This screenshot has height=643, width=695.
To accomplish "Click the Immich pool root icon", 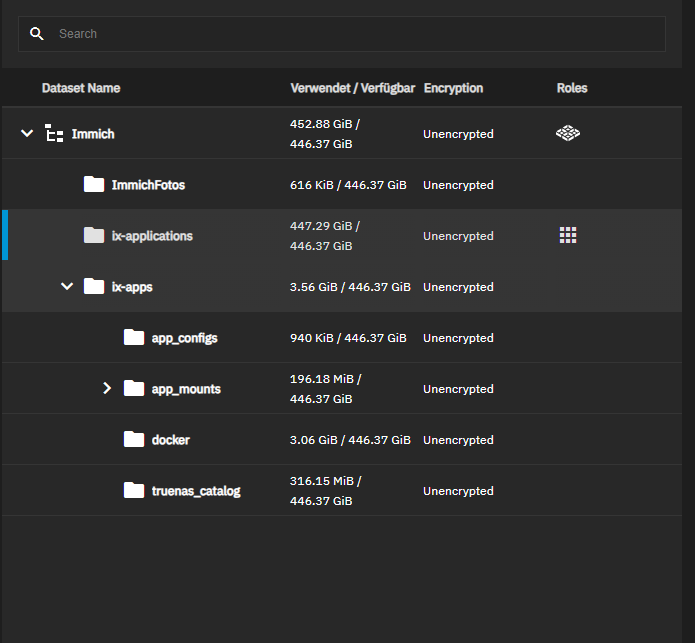I will [x=55, y=134].
